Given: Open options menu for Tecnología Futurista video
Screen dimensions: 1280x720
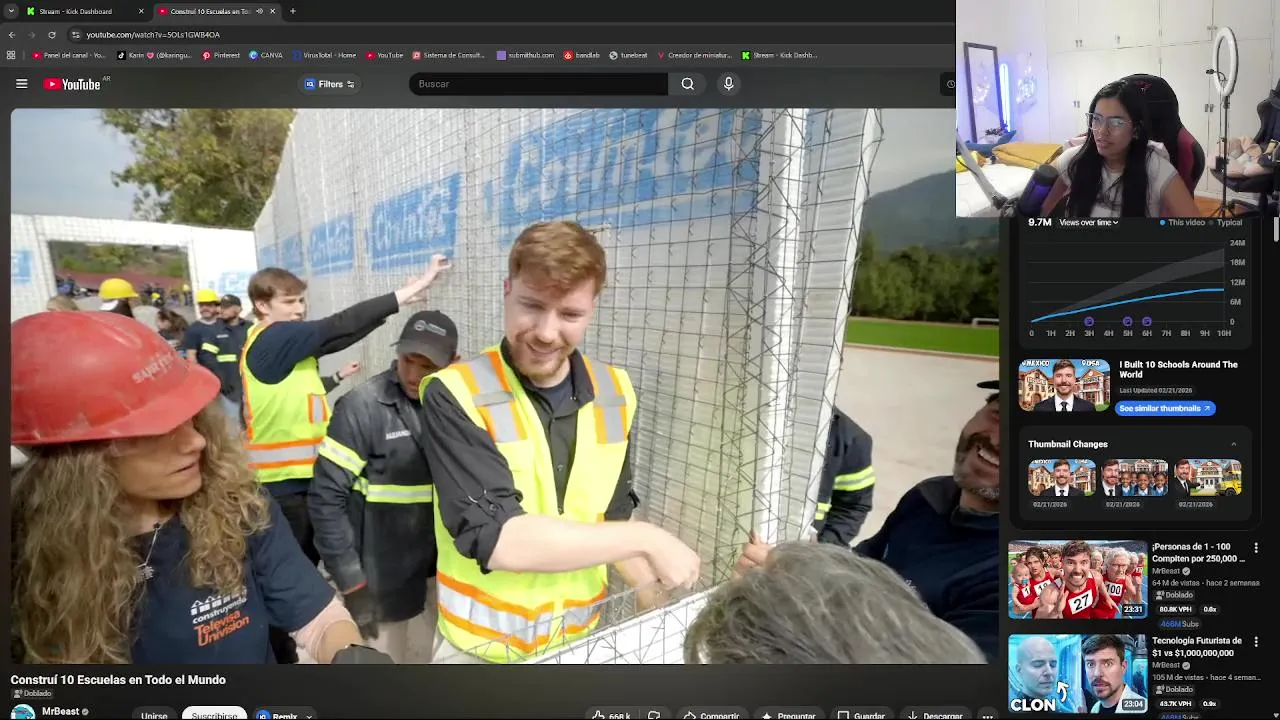Looking at the screenshot, I should (1256, 642).
